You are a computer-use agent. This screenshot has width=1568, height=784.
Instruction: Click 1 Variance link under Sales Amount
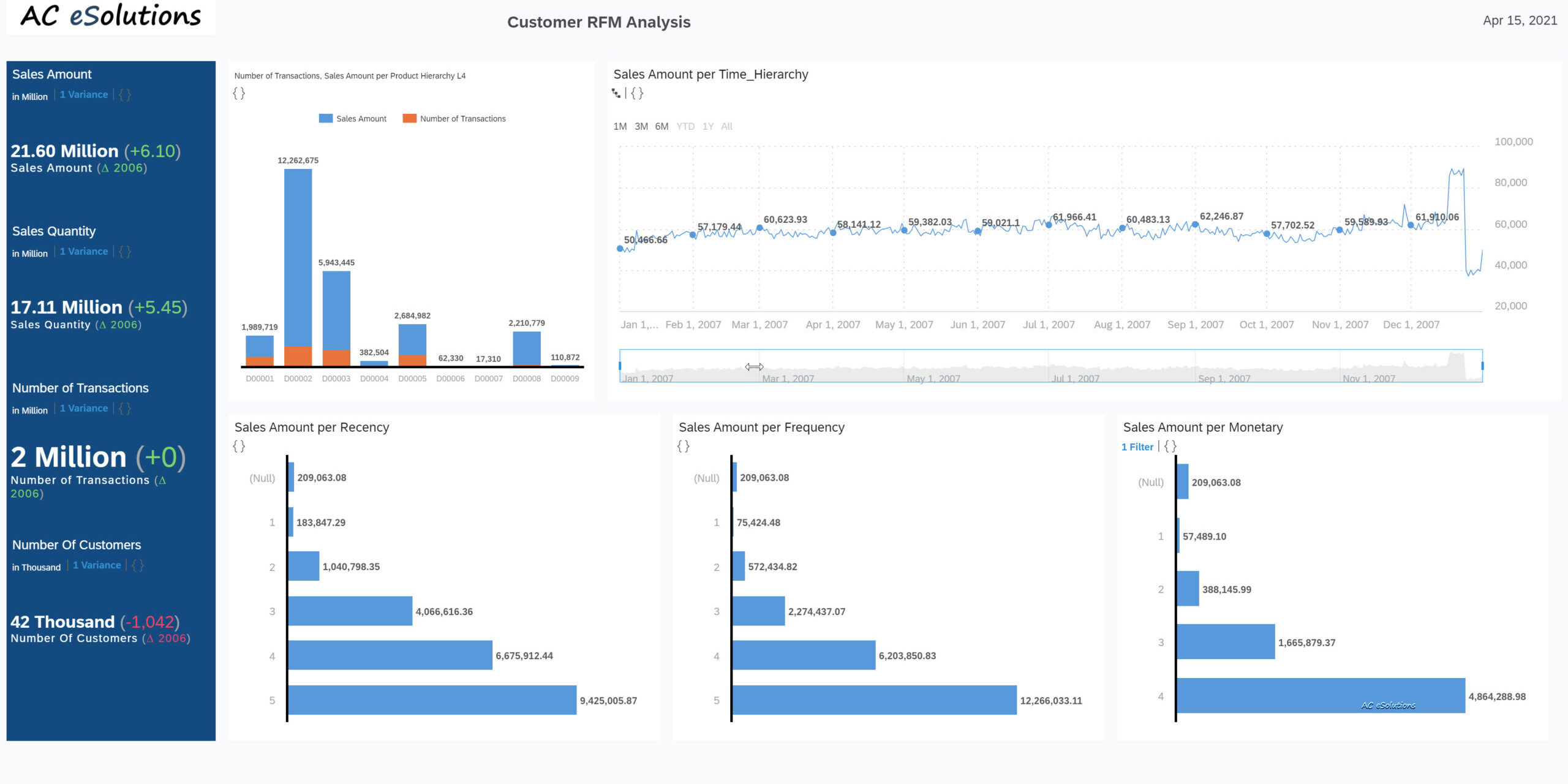83,95
